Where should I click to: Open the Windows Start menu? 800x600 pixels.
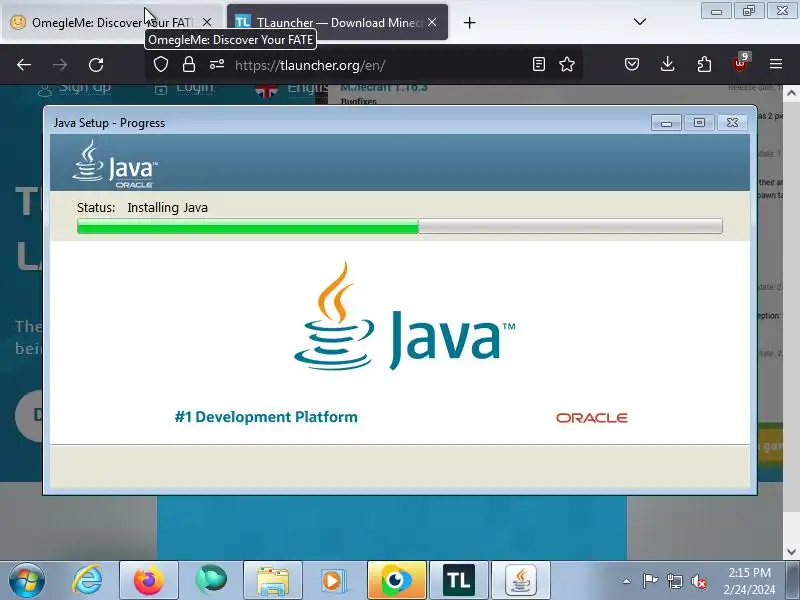(27, 580)
